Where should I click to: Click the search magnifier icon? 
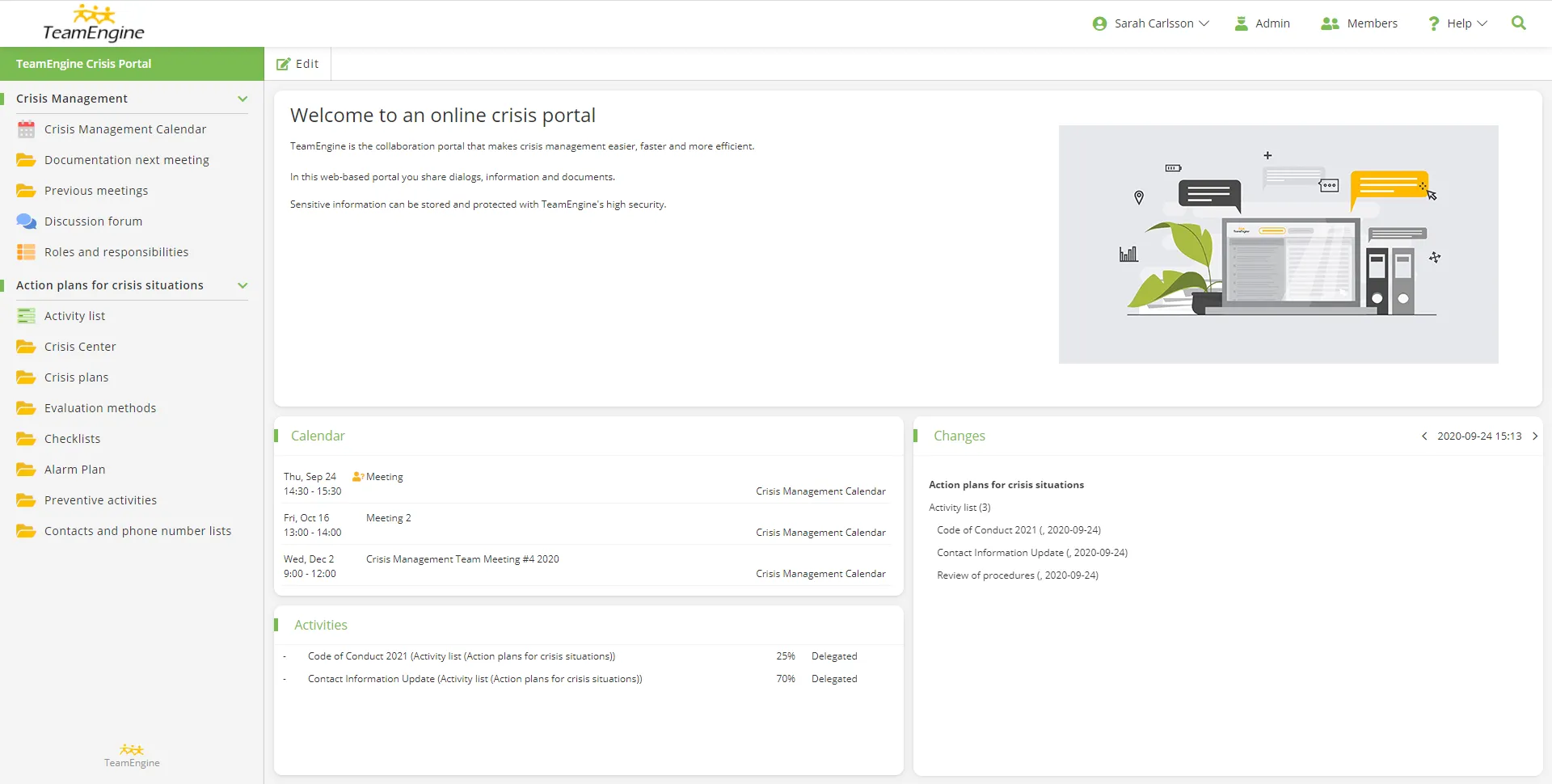(1519, 23)
